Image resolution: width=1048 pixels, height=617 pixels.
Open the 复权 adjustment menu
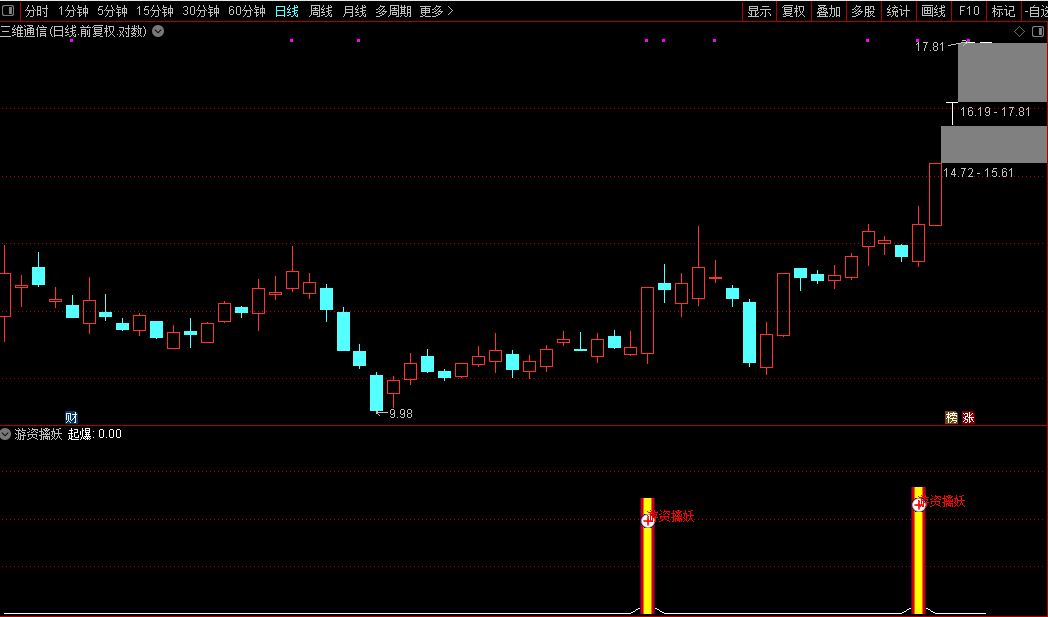click(794, 11)
